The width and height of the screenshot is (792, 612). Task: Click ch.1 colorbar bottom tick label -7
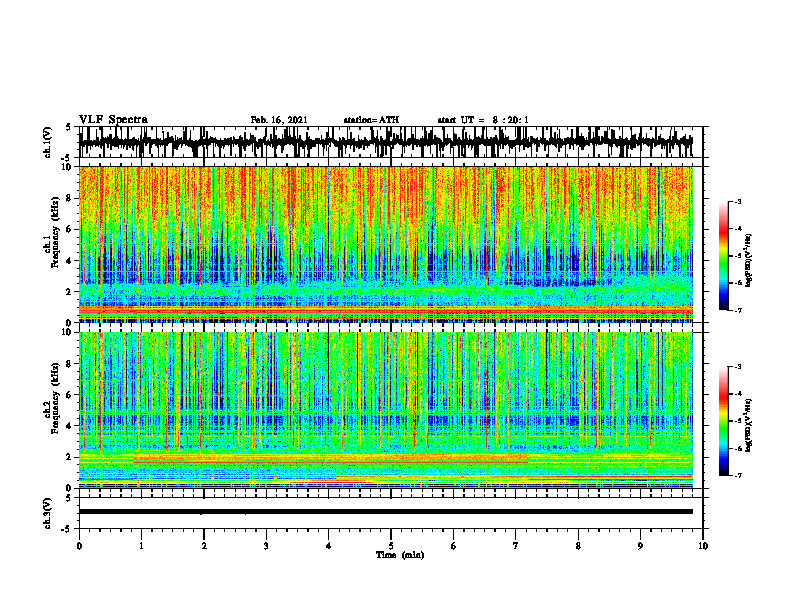[x=738, y=310]
